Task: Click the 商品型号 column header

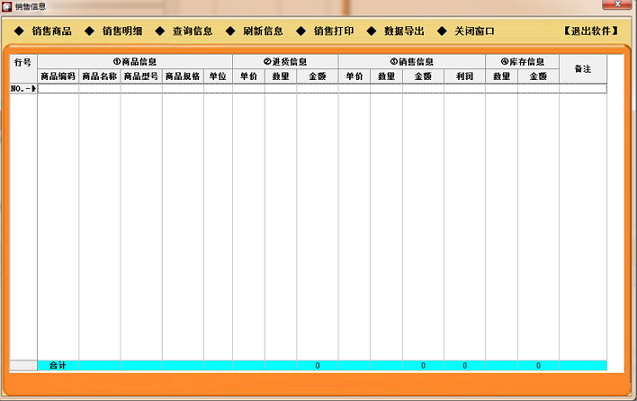Action: 141,76
